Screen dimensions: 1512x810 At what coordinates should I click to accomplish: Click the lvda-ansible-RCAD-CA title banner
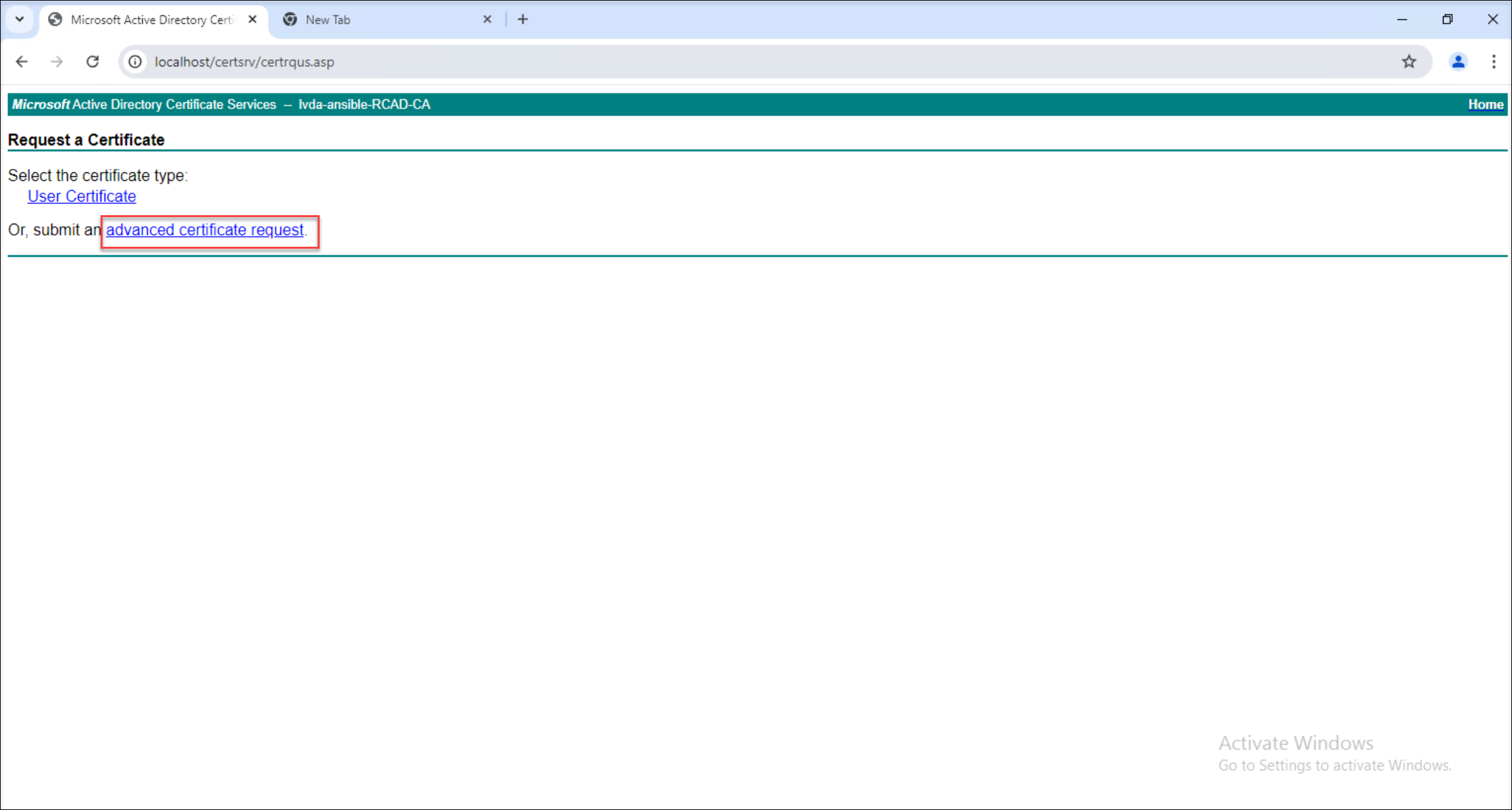point(364,104)
